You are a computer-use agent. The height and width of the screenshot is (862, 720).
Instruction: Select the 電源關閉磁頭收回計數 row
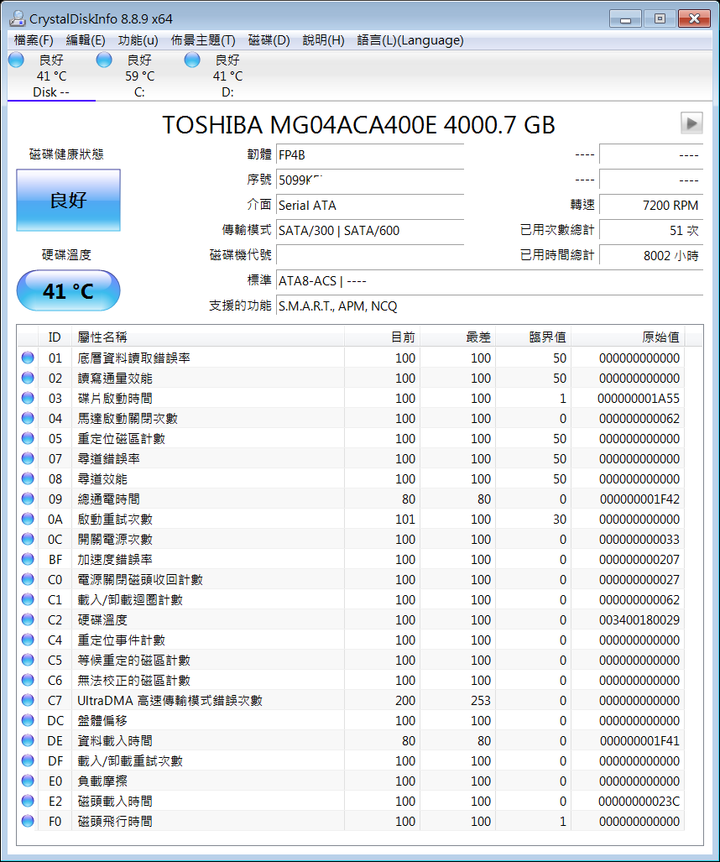351,579
